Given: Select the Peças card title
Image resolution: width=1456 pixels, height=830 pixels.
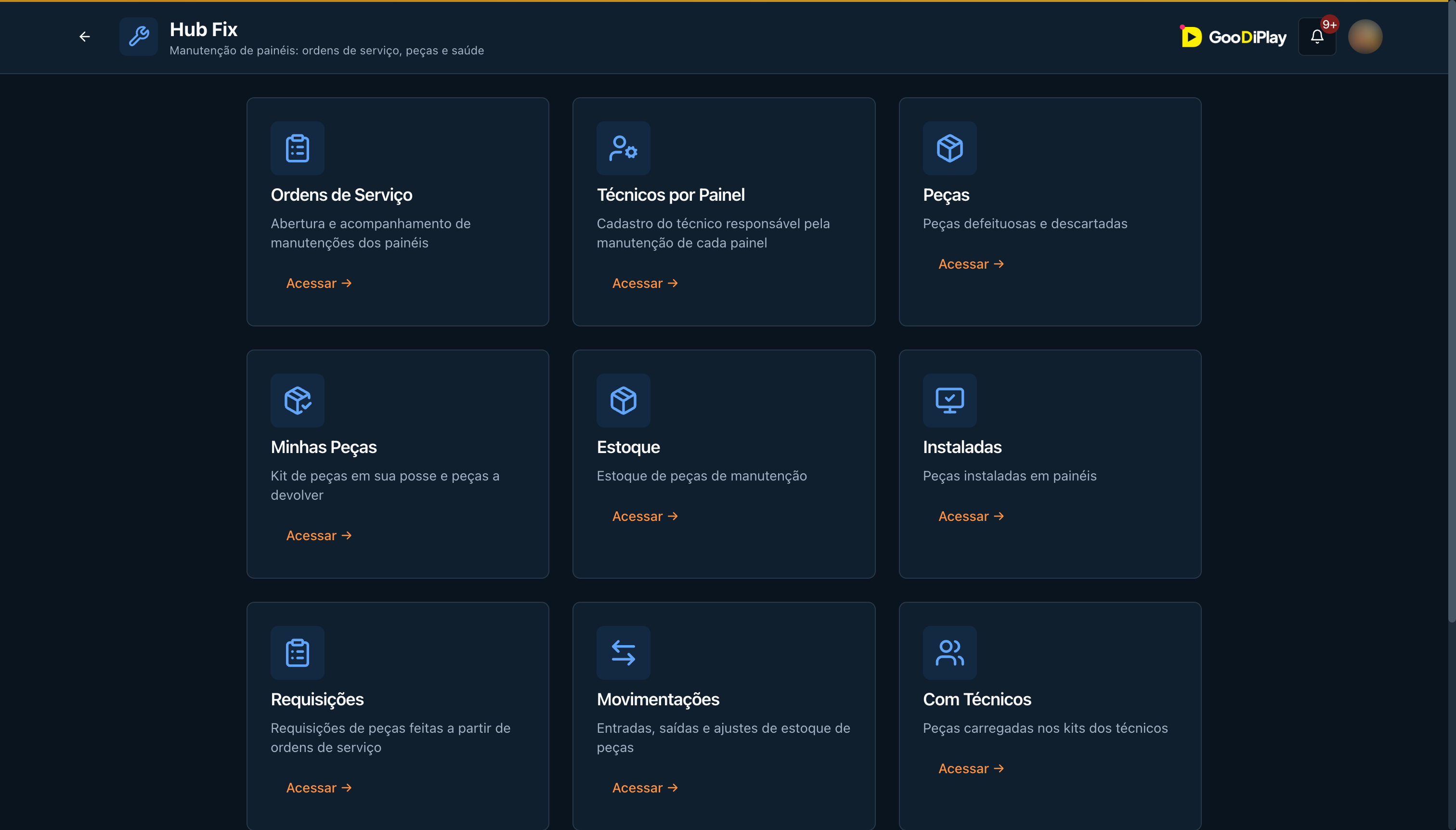Looking at the screenshot, I should pos(946,195).
